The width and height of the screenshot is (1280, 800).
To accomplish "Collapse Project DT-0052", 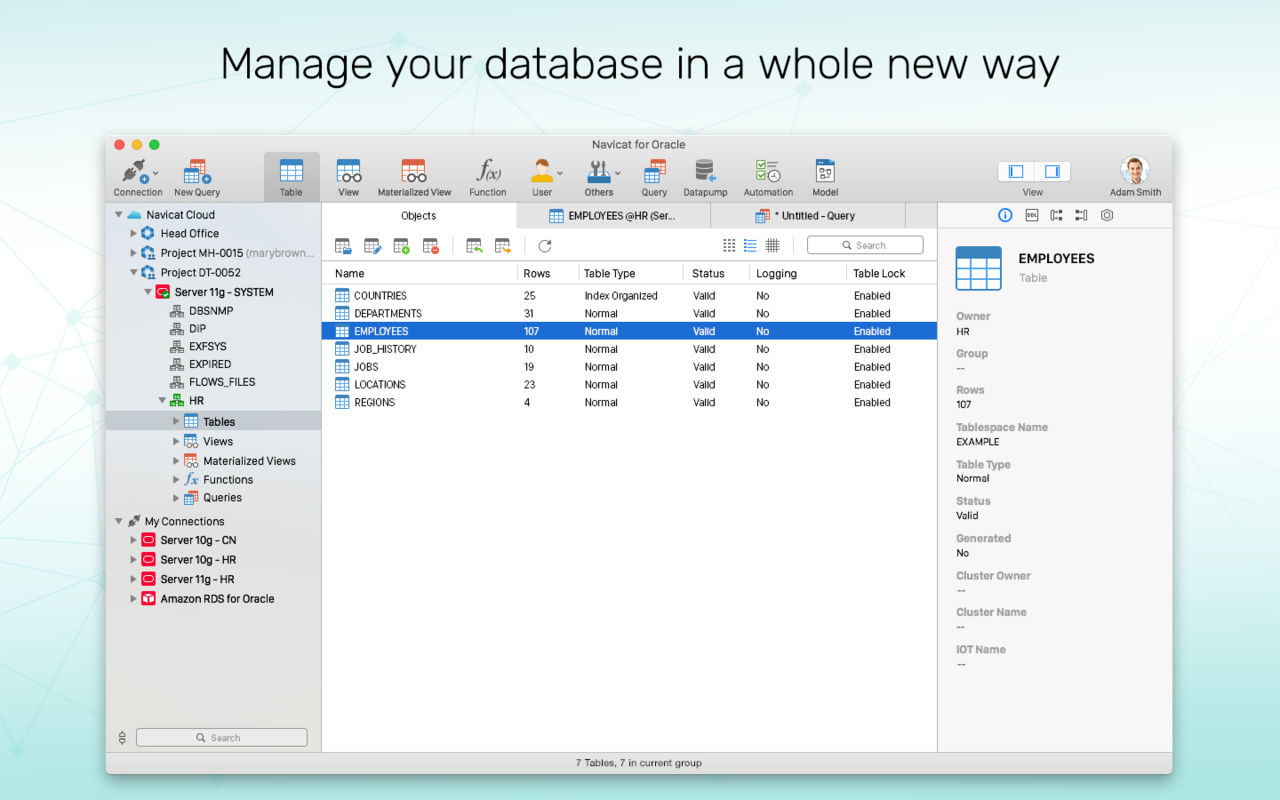I will tap(133, 272).
